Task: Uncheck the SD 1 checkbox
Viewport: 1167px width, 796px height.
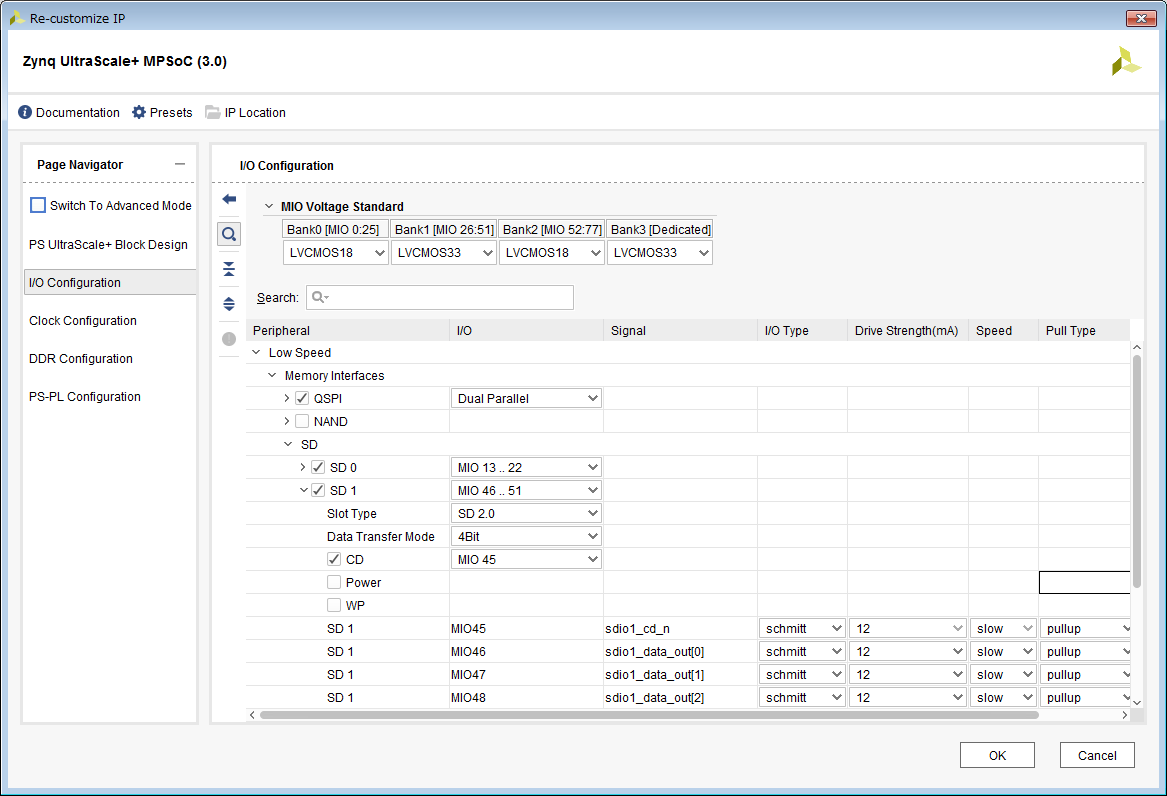Action: (x=319, y=491)
